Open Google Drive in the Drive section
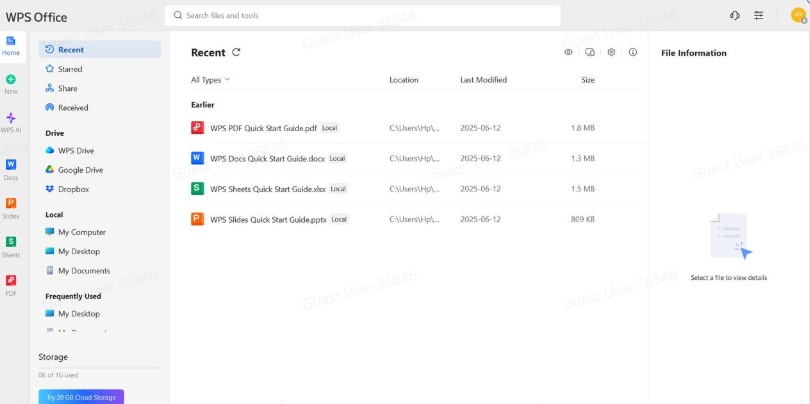The image size is (810, 404). tap(80, 170)
